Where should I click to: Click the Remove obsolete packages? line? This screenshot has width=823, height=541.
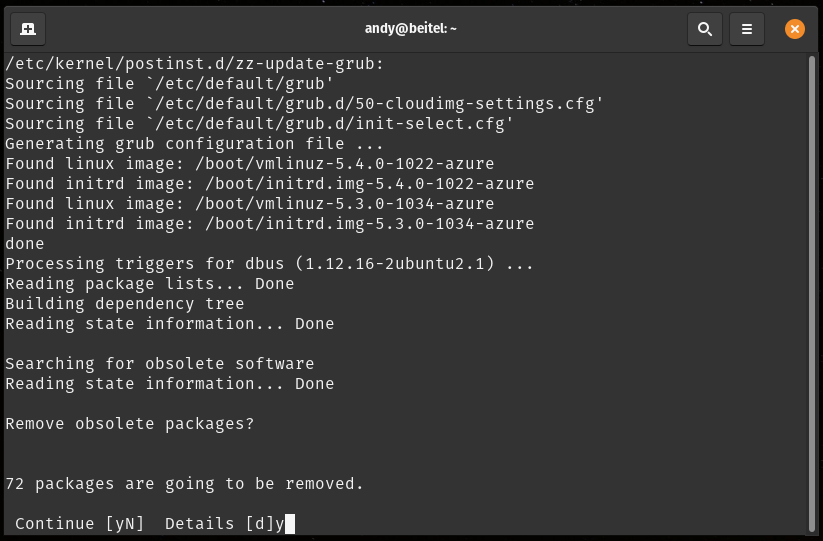(130, 424)
